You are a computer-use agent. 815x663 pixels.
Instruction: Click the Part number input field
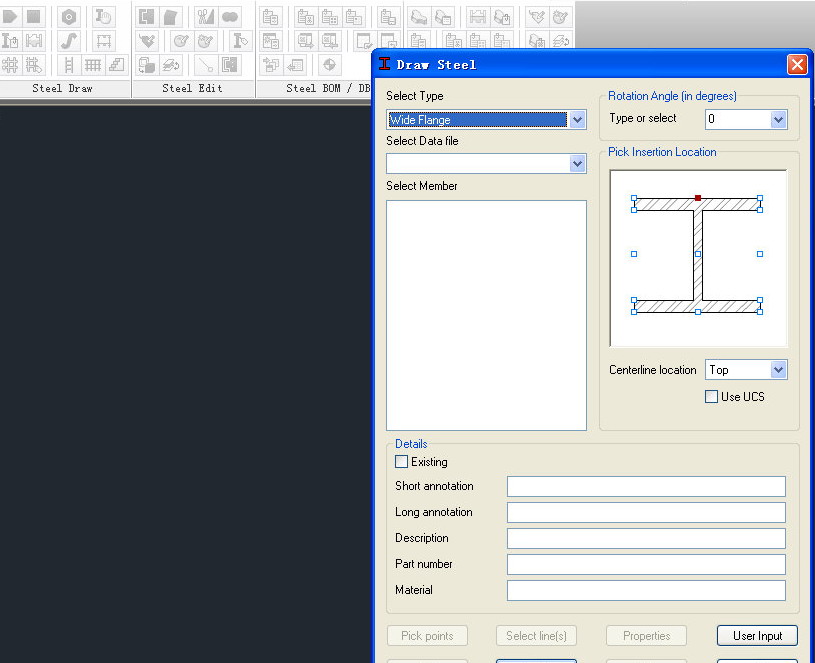646,564
